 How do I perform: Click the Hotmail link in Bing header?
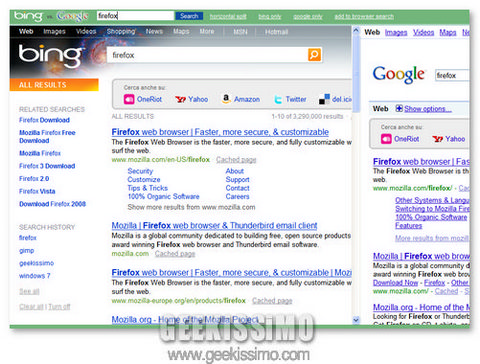click(x=276, y=32)
